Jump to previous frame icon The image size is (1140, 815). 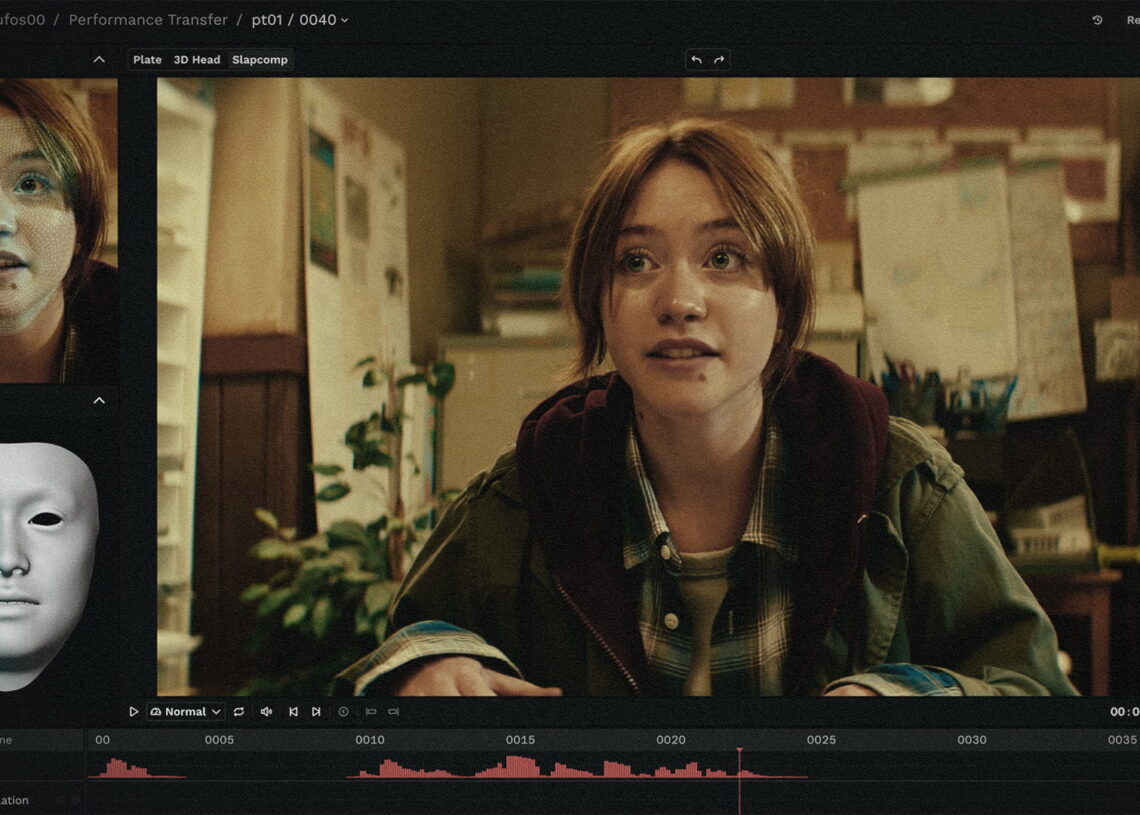[x=293, y=712]
